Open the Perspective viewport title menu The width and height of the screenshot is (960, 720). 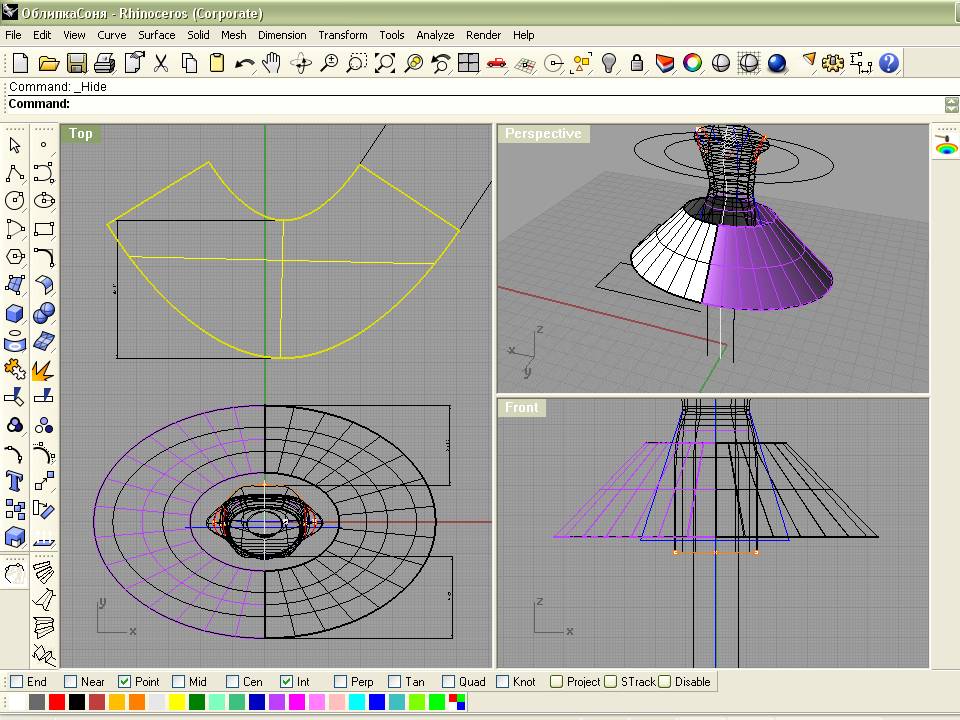tap(542, 133)
